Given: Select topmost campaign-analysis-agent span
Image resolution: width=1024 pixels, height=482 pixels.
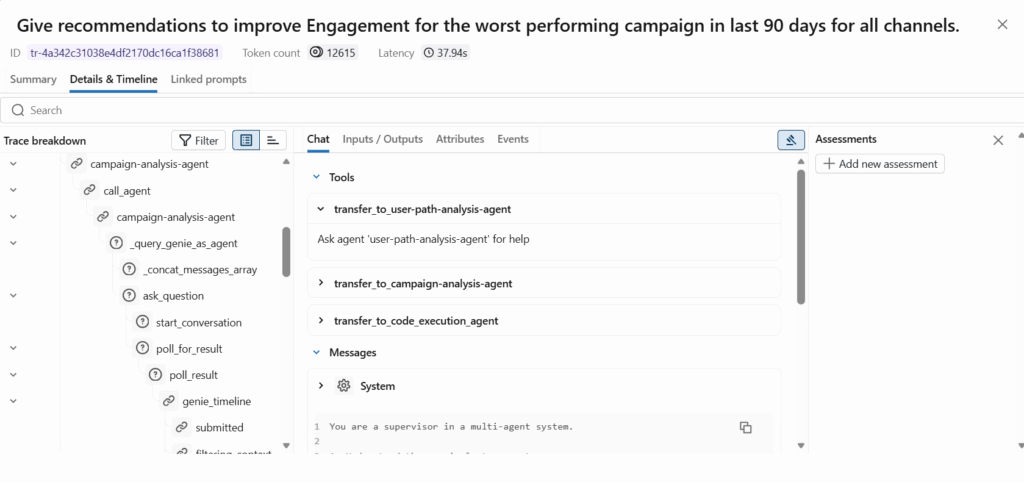Looking at the screenshot, I should 149,164.
